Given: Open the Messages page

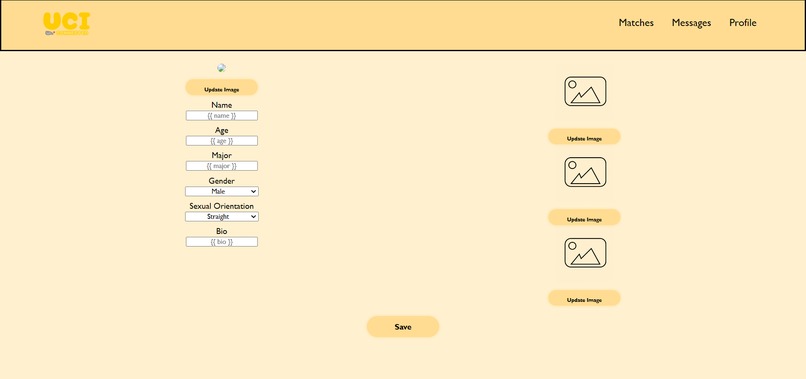Looking at the screenshot, I should click(691, 23).
